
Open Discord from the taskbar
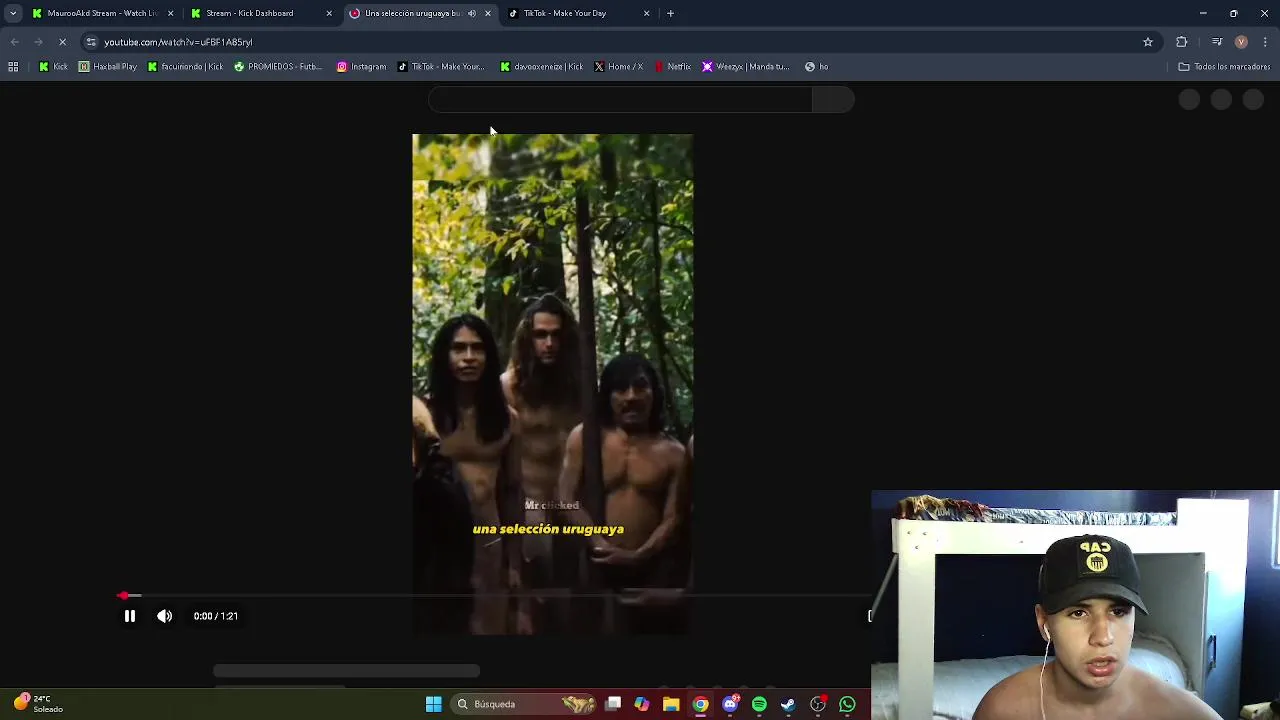[x=730, y=704]
